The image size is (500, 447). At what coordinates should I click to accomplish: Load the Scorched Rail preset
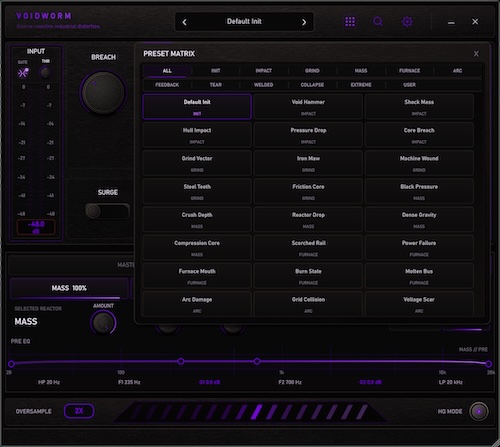(x=308, y=248)
